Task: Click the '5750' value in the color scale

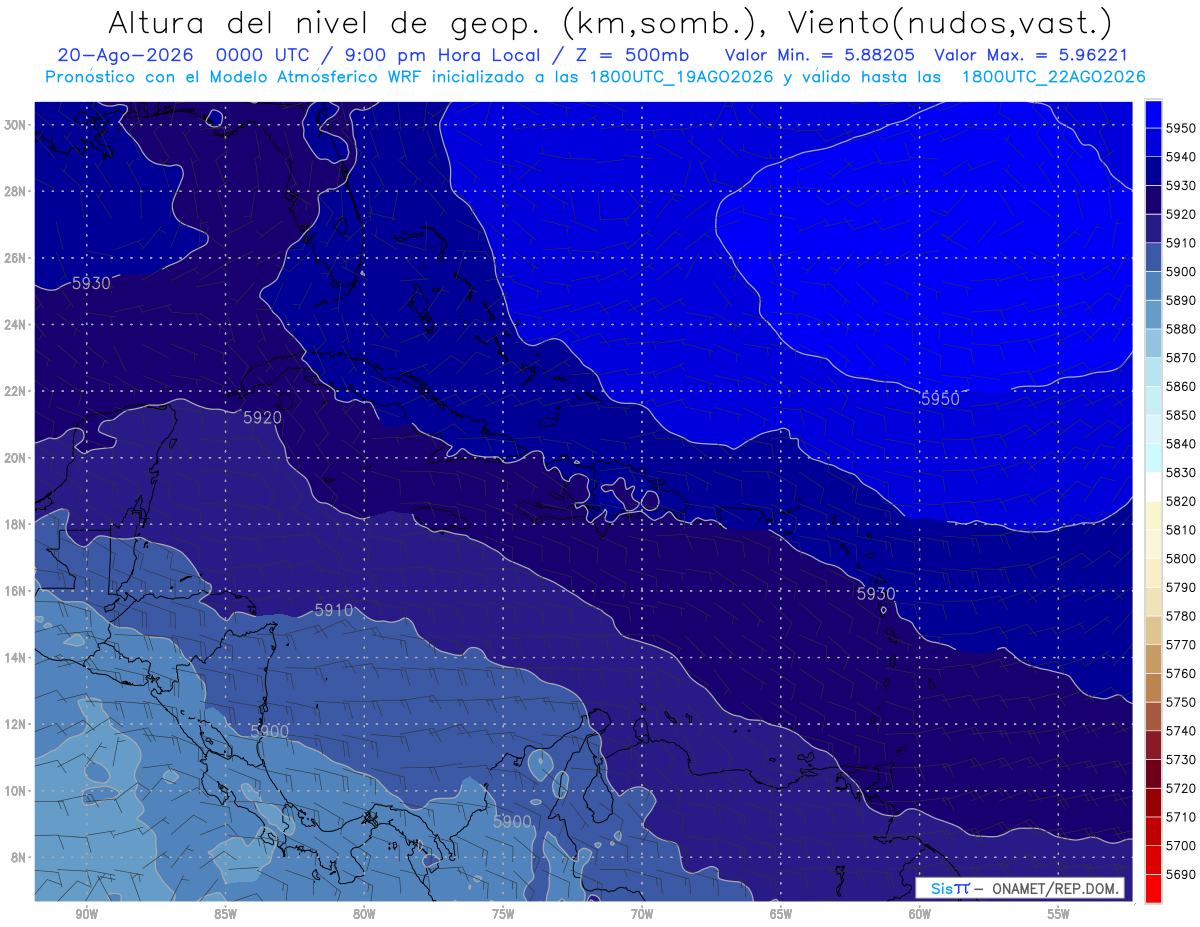Action: 1180,702
